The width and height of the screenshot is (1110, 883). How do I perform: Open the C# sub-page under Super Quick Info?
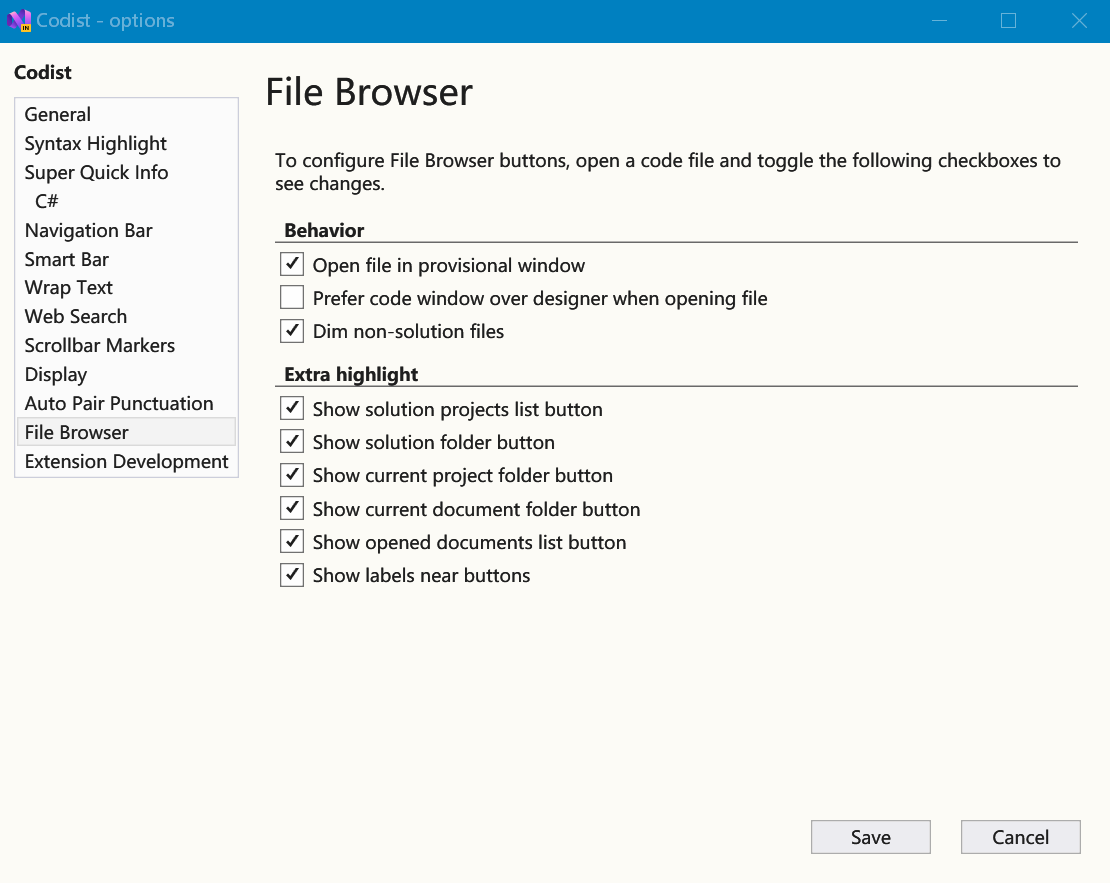click(126, 201)
